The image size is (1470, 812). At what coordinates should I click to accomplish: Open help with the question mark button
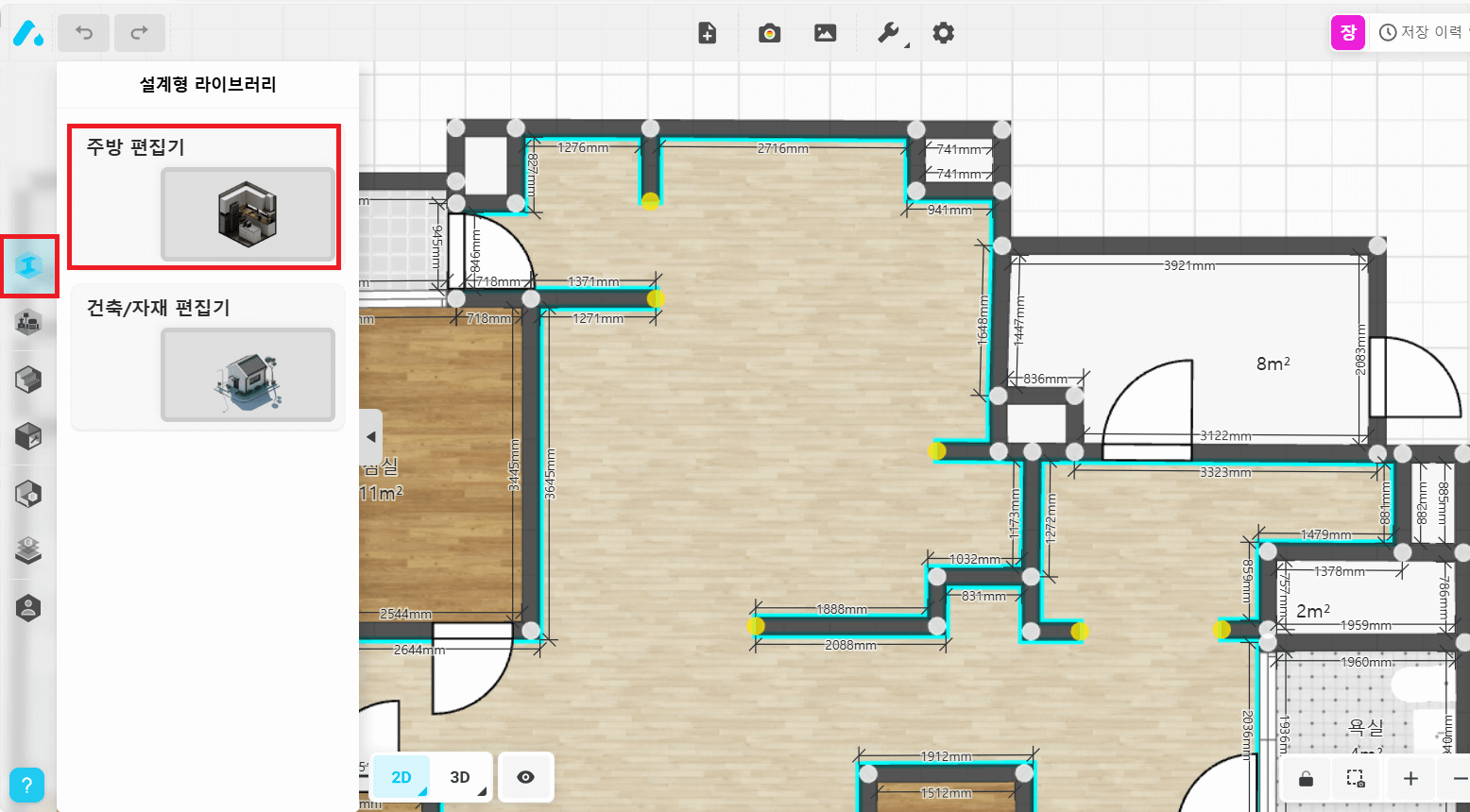(26, 785)
